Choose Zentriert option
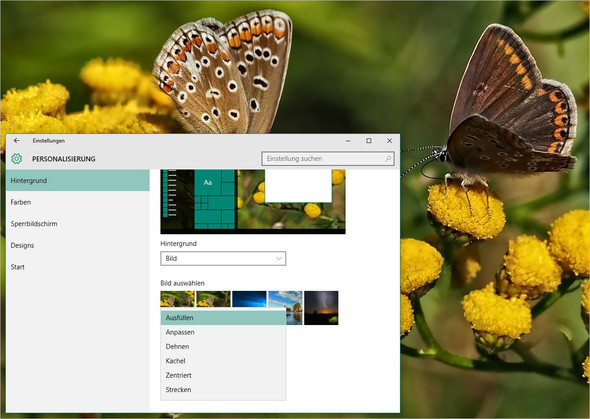This screenshot has height=419, width=590. point(223,375)
